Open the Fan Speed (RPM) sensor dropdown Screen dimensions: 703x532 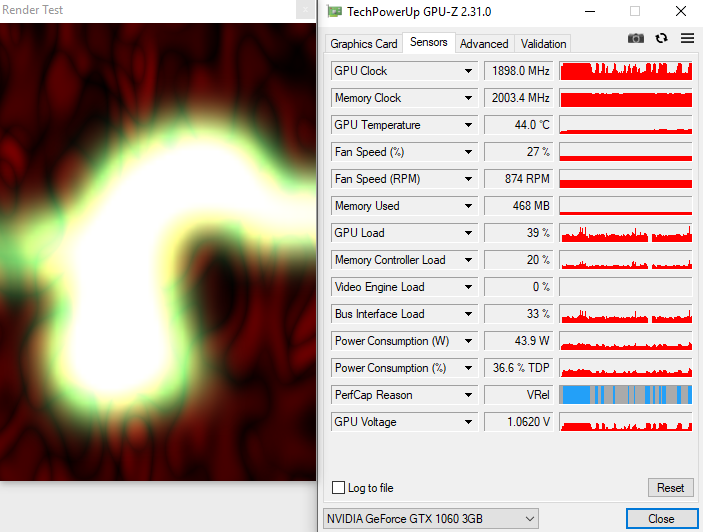[468, 179]
